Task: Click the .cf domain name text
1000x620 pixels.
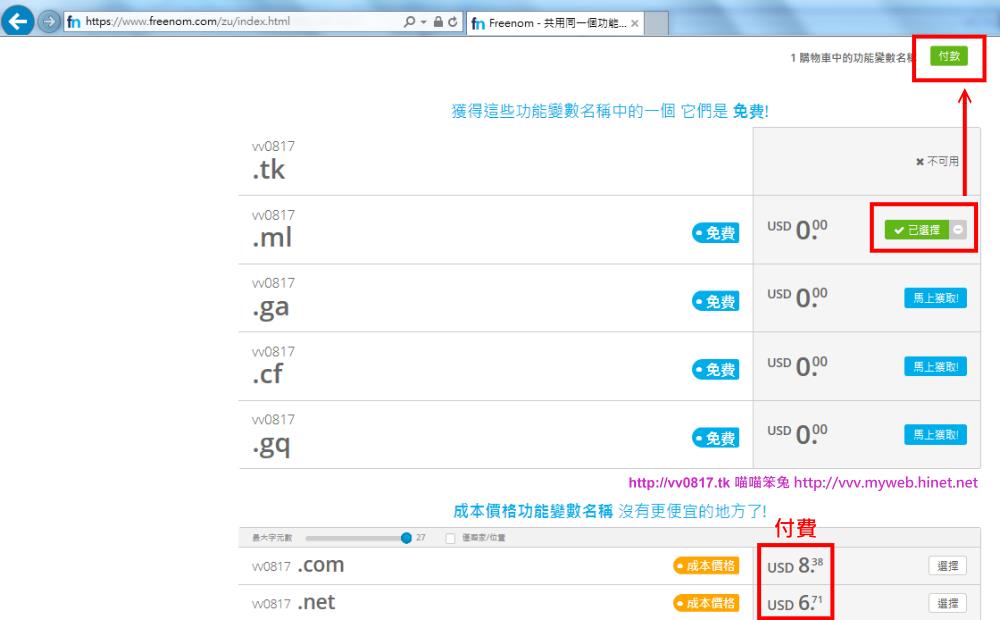Action: (x=267, y=374)
